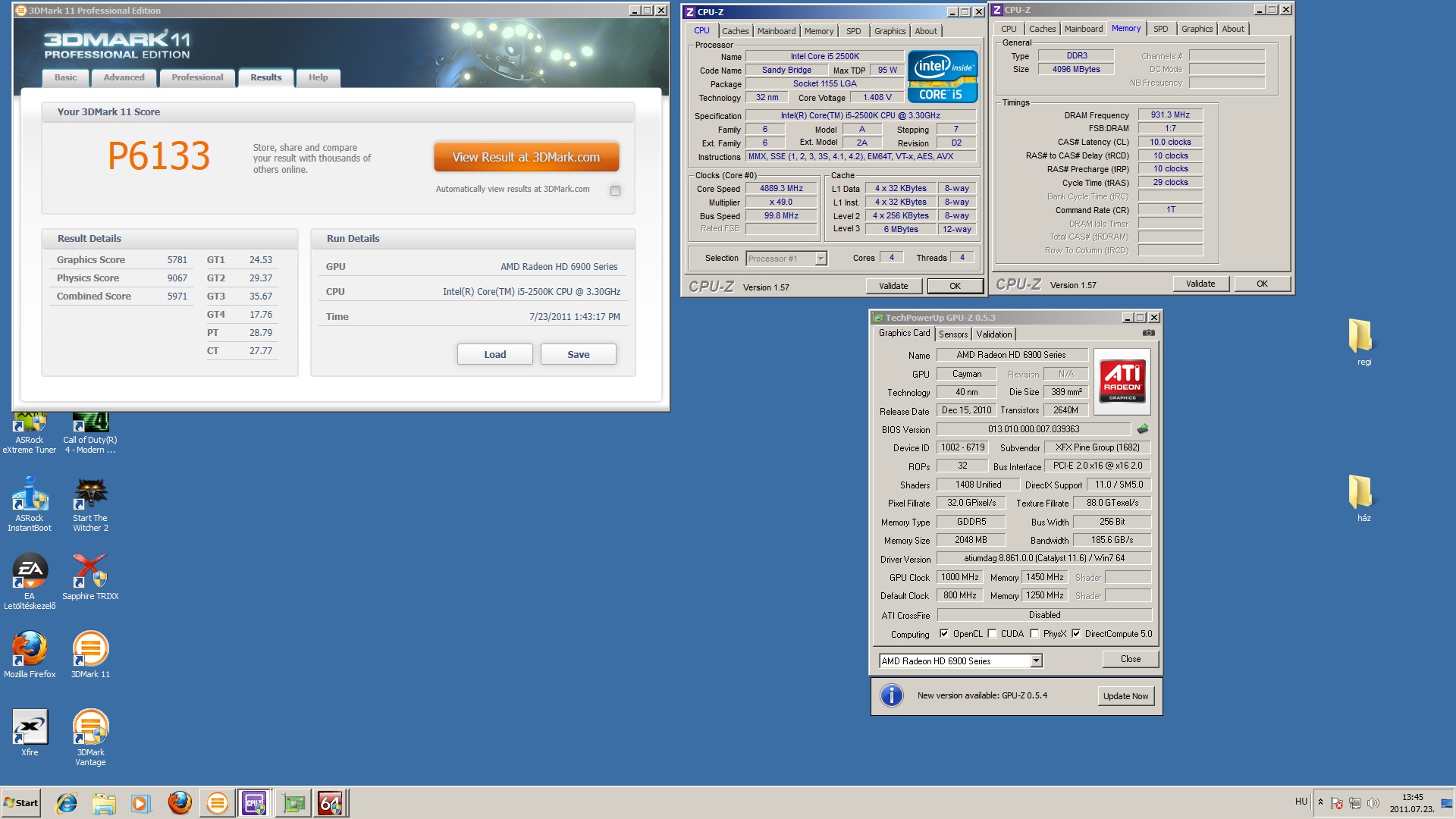This screenshot has width=1456, height=819.
Task: Toggle the PhysX computing checkbox
Action: click(1034, 634)
